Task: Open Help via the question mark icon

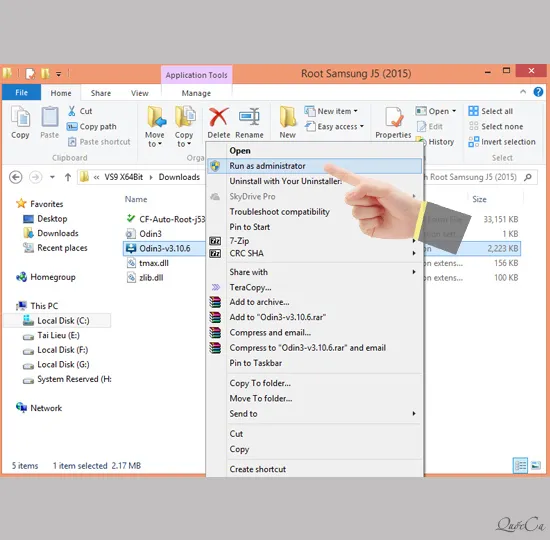Action: (x=538, y=92)
